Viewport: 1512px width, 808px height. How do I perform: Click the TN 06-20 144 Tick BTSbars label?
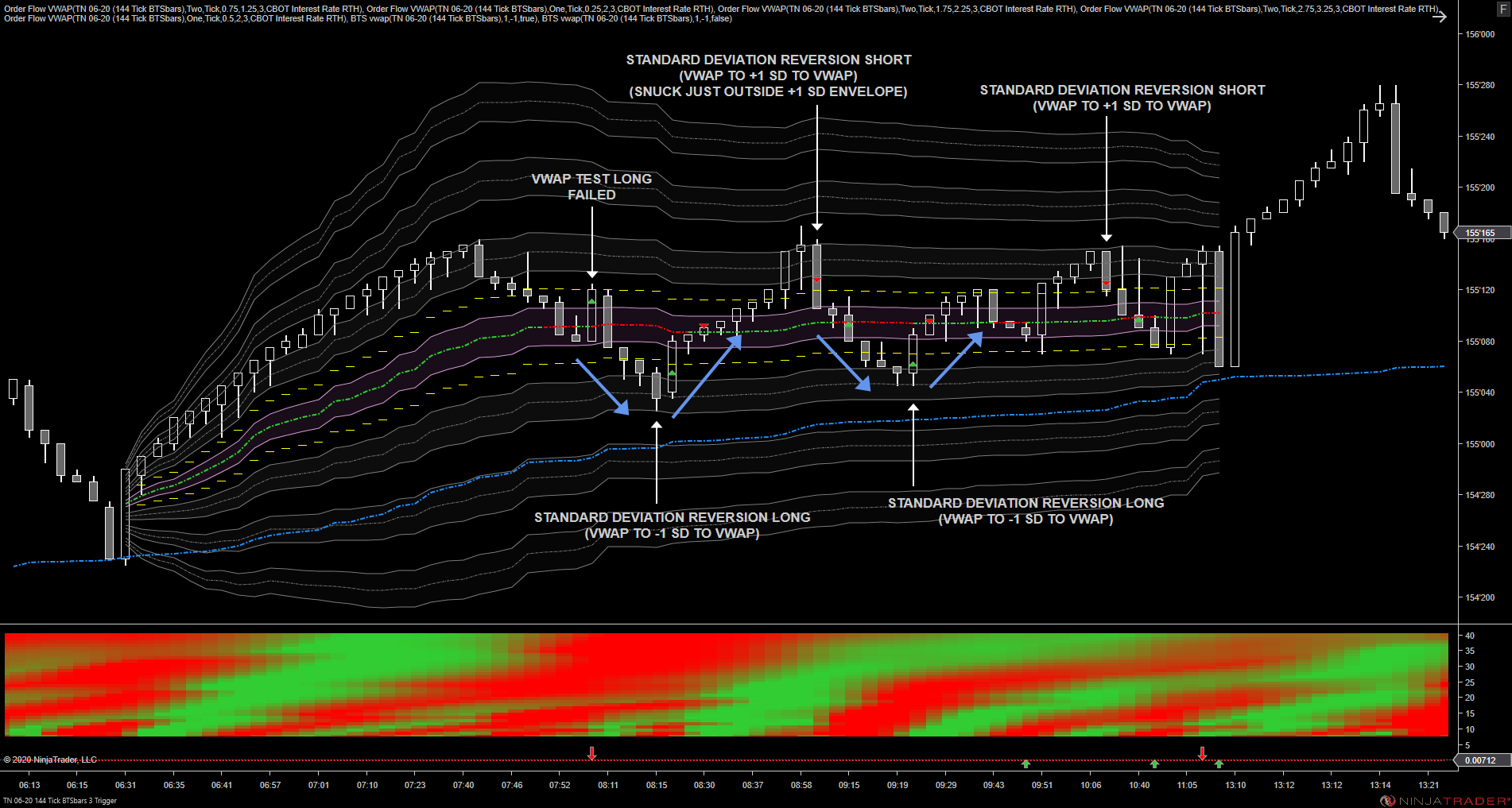coord(60,801)
